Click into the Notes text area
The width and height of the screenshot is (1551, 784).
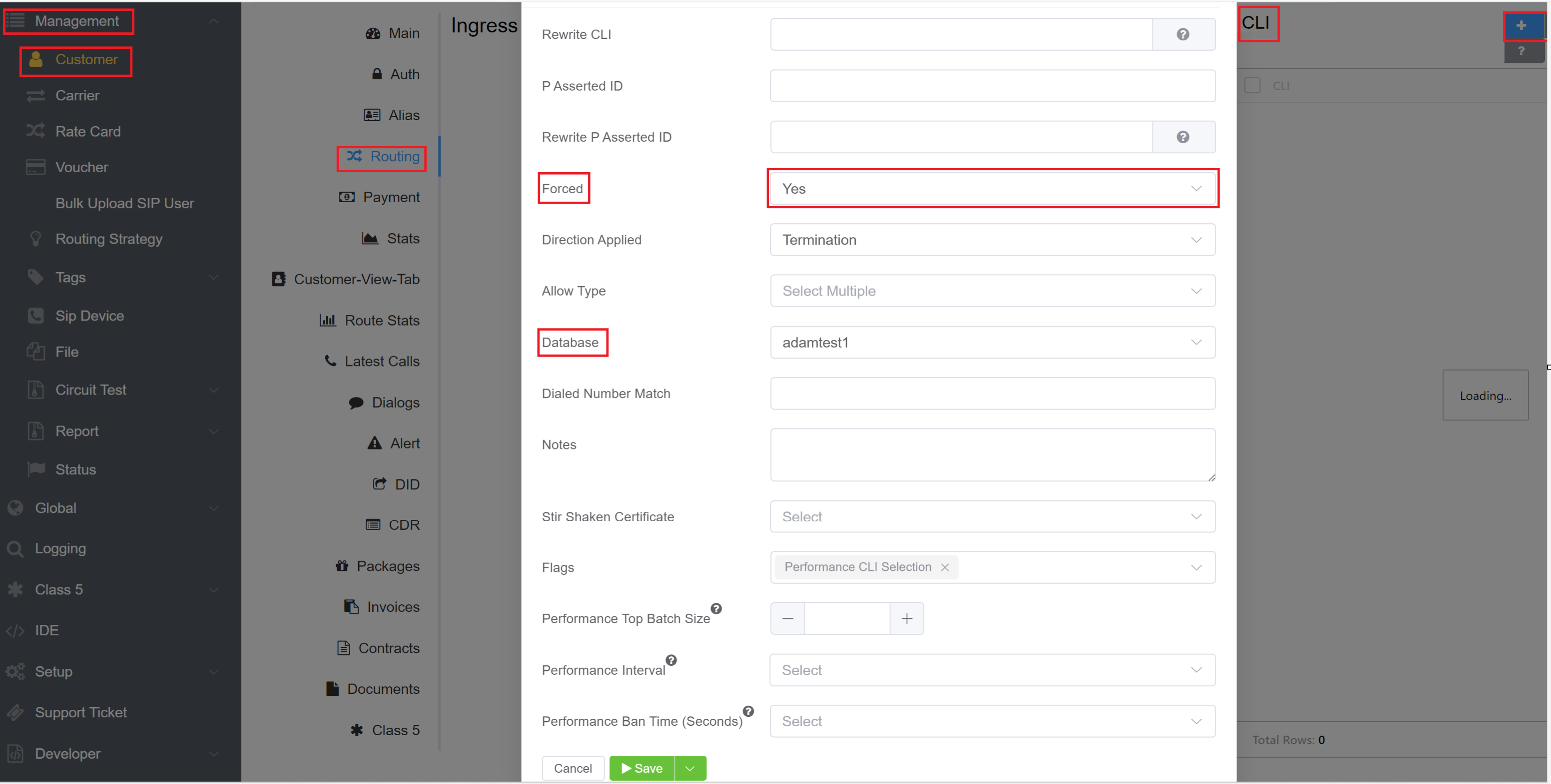tap(991, 455)
